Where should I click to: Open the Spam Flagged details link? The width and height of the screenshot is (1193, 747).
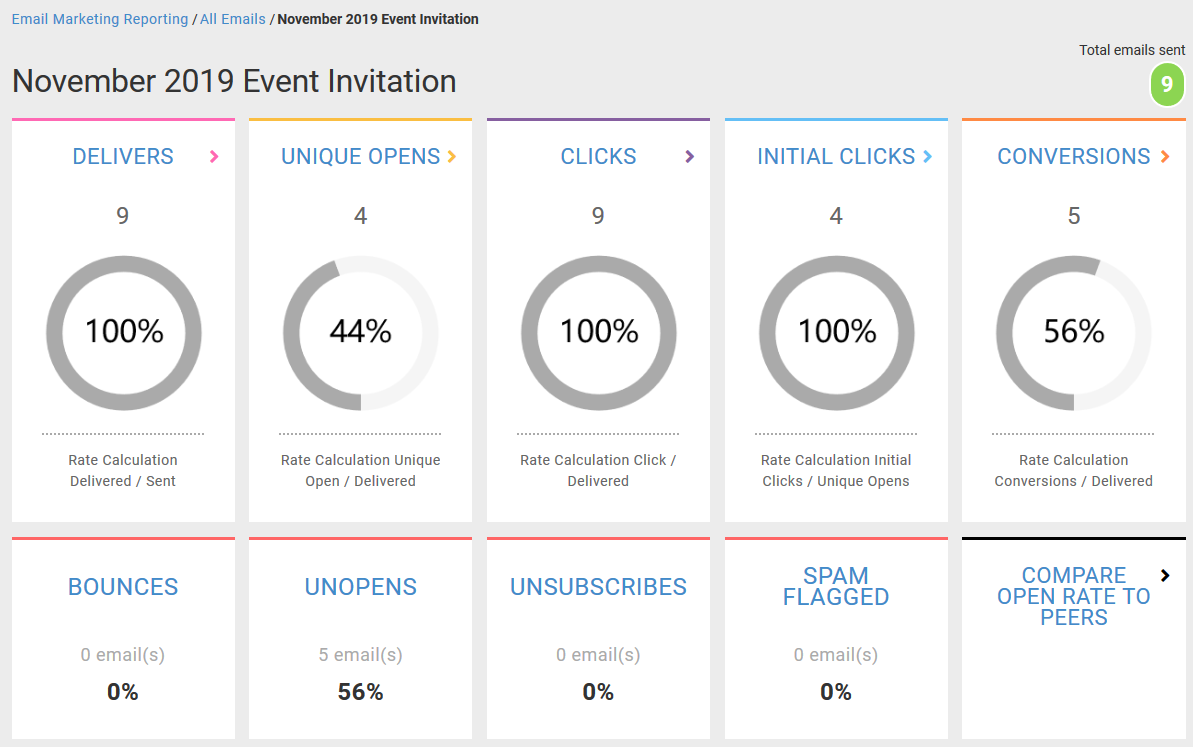click(x=836, y=586)
